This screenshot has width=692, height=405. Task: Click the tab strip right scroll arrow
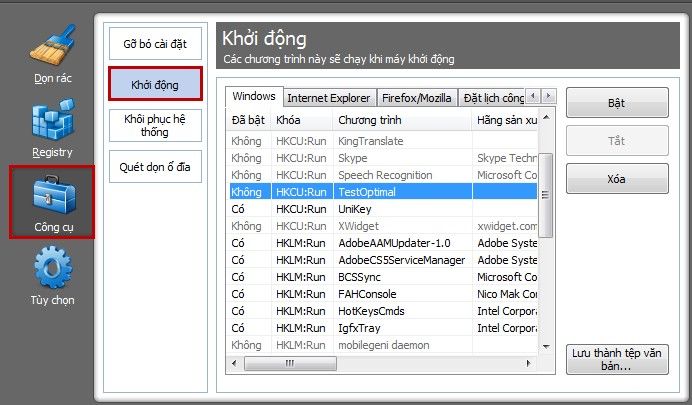(548, 96)
